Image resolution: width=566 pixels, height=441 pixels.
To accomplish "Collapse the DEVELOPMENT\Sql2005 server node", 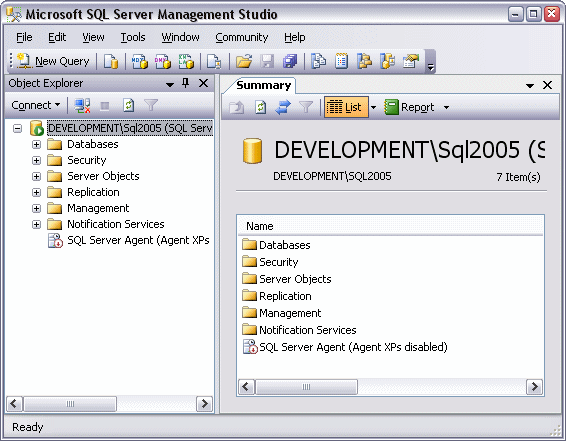I will coord(17,128).
